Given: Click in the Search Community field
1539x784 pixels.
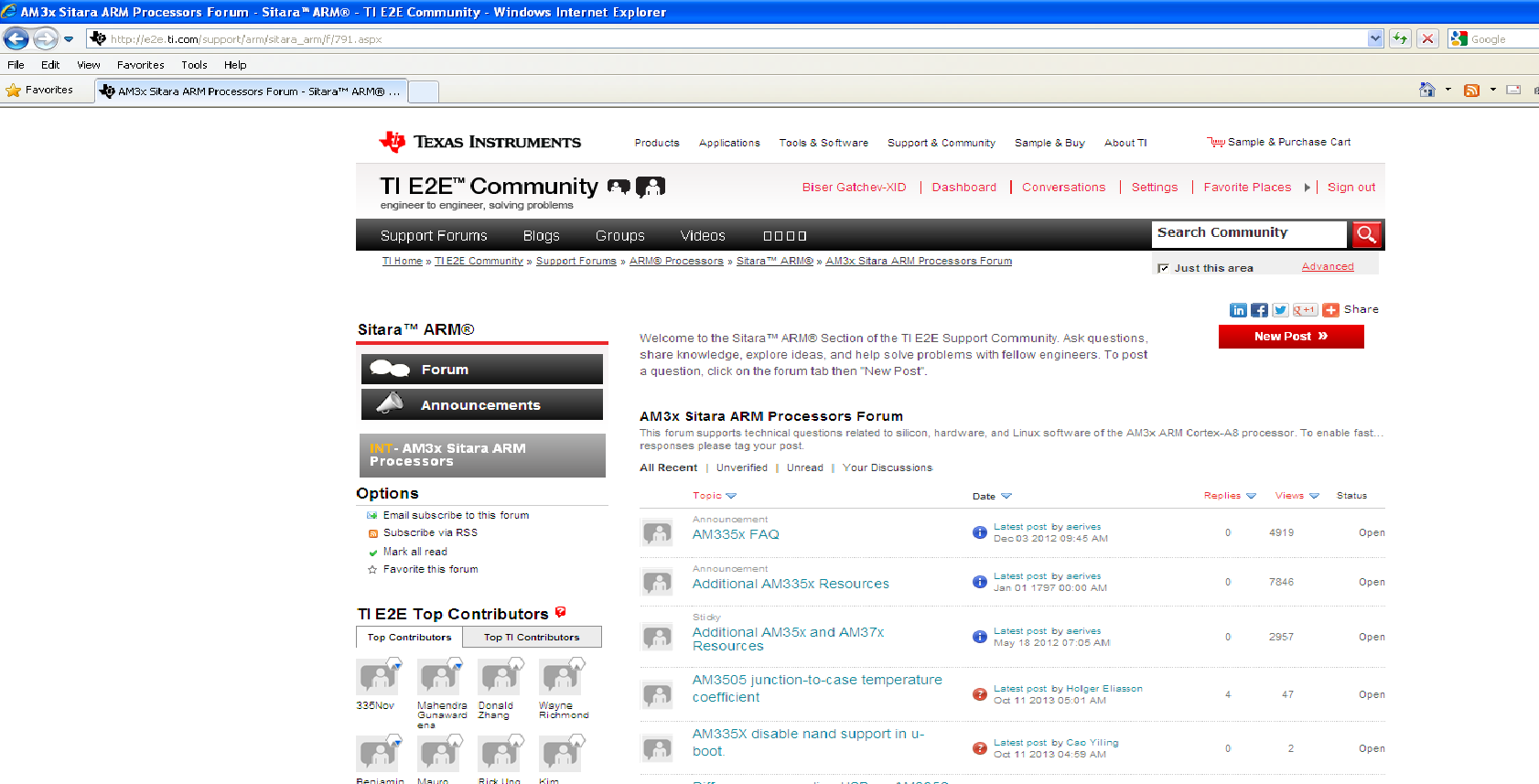Looking at the screenshot, I should click(1249, 233).
